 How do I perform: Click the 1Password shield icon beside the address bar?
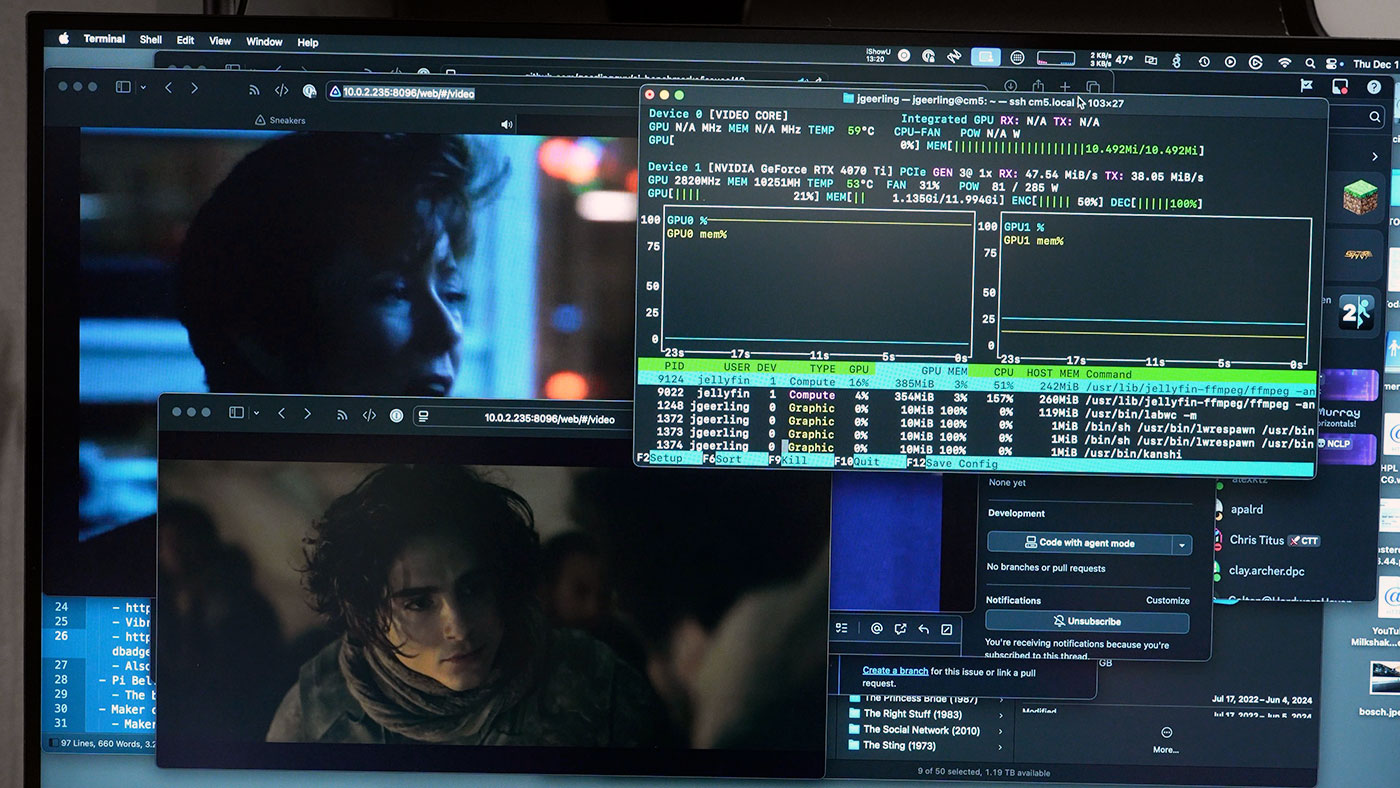tap(310, 91)
